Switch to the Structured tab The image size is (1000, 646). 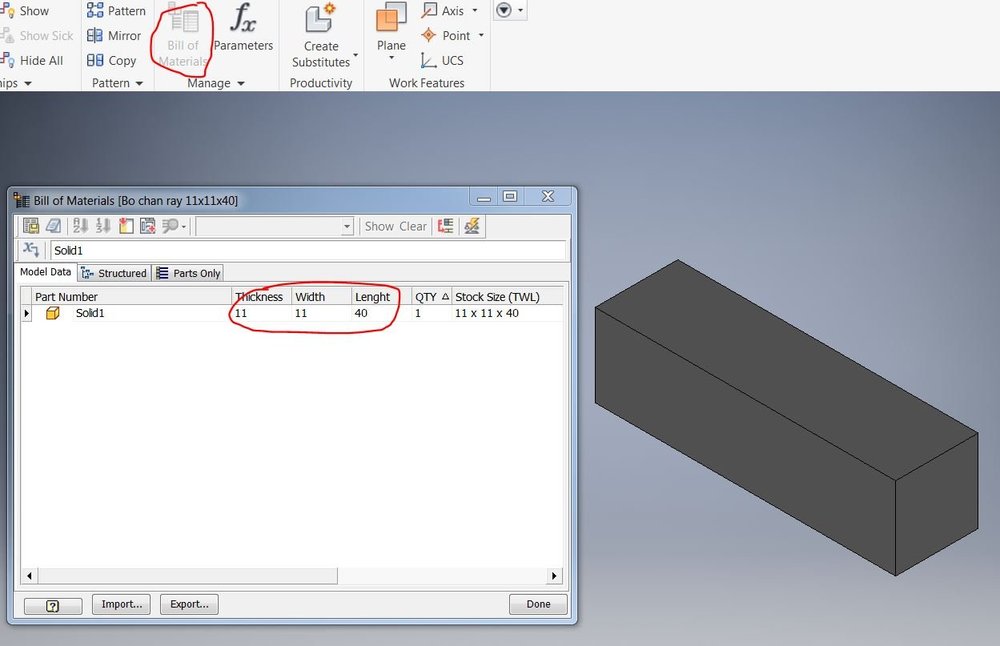click(x=115, y=273)
